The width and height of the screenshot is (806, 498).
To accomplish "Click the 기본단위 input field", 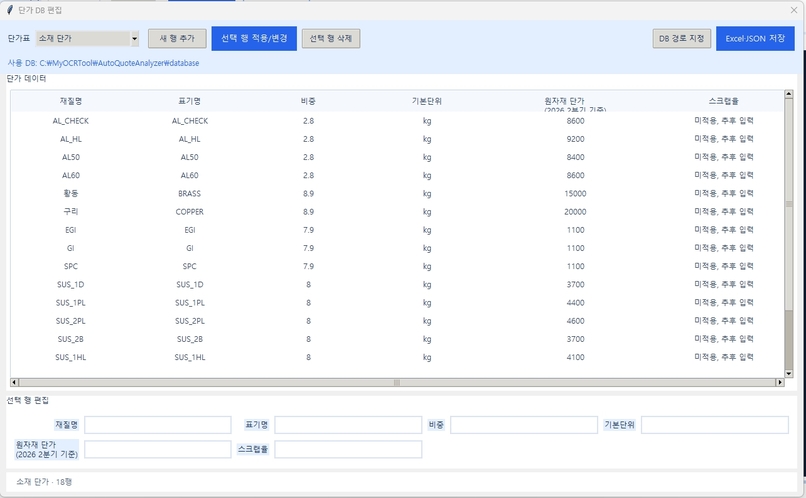I will (715, 425).
